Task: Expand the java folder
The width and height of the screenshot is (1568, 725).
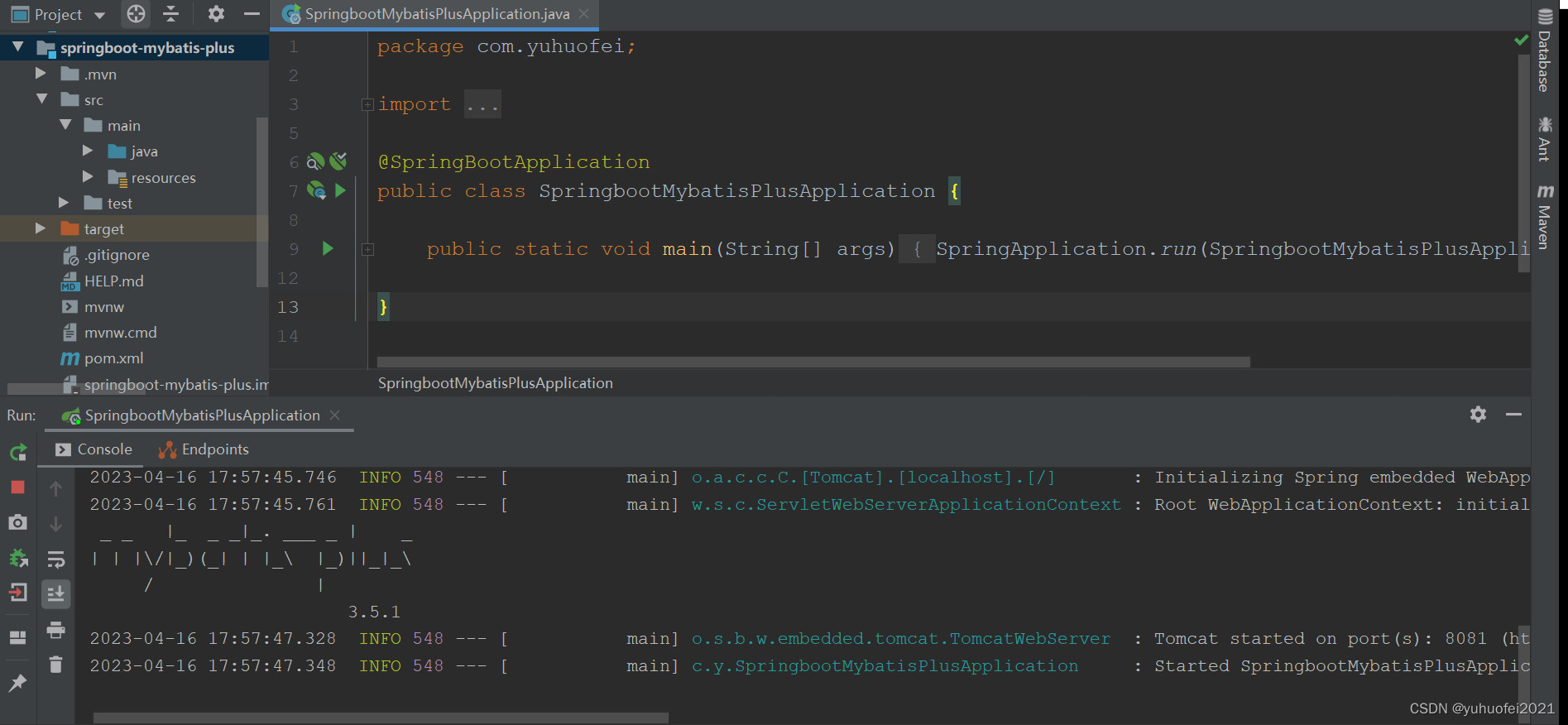Action: pyautogui.click(x=88, y=151)
